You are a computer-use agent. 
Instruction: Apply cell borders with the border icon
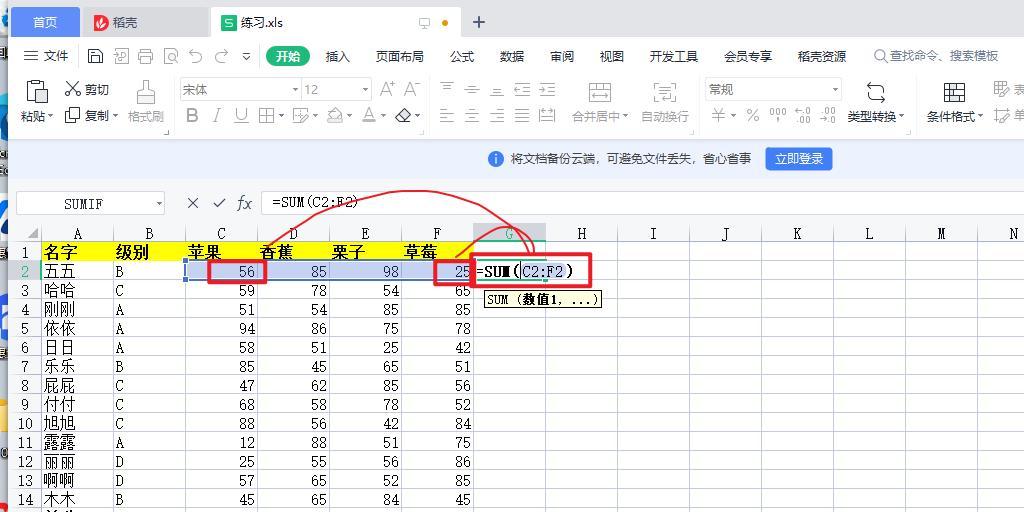266,116
